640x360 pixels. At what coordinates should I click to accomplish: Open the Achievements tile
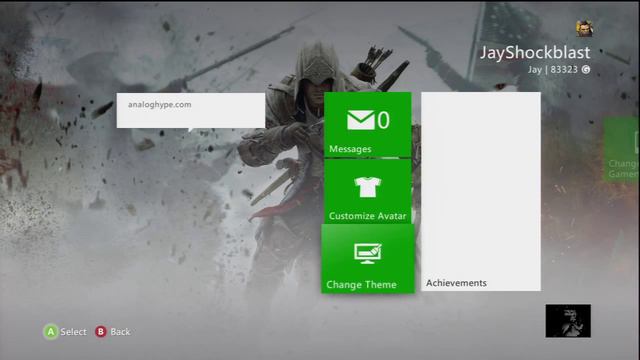481,191
